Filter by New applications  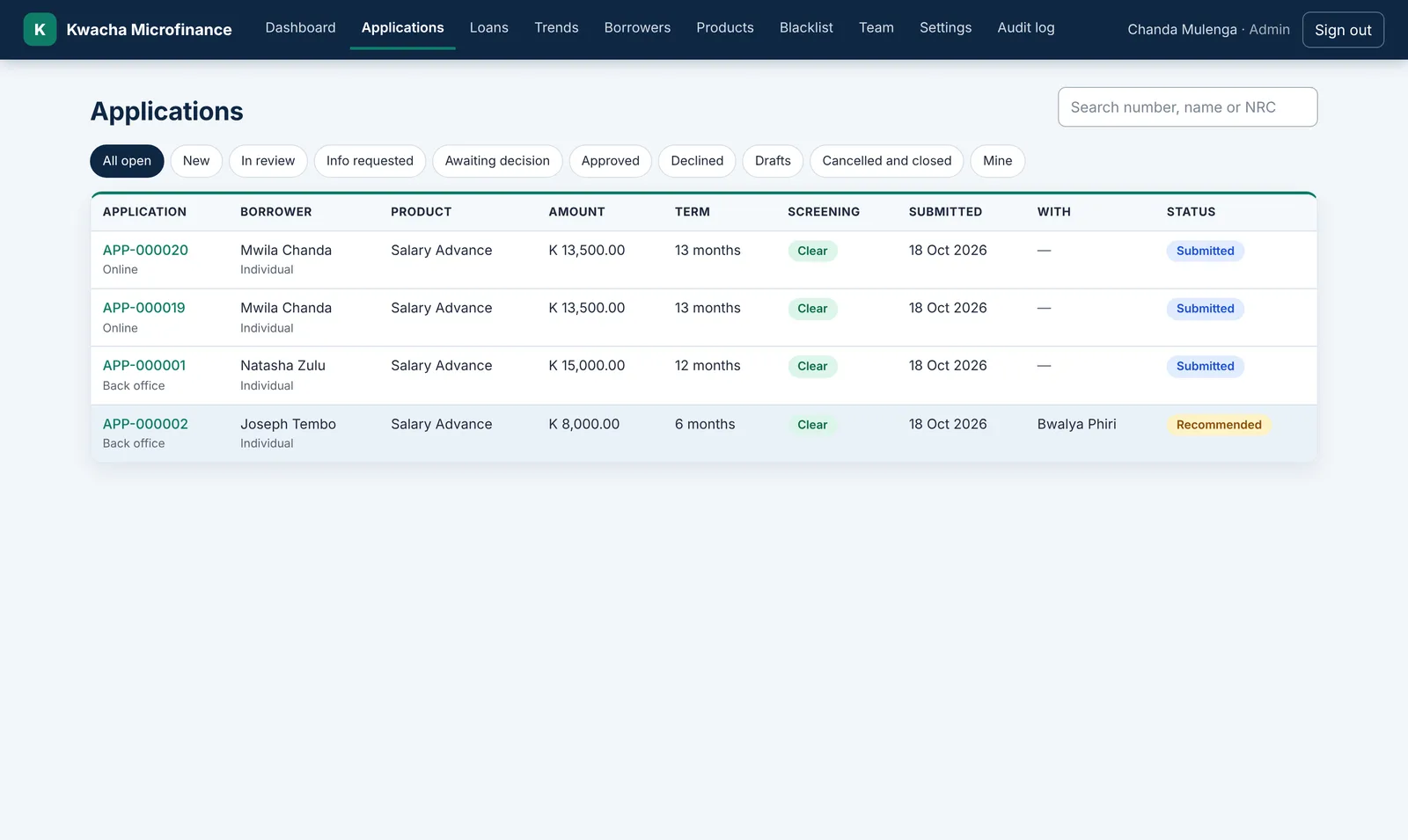click(196, 161)
